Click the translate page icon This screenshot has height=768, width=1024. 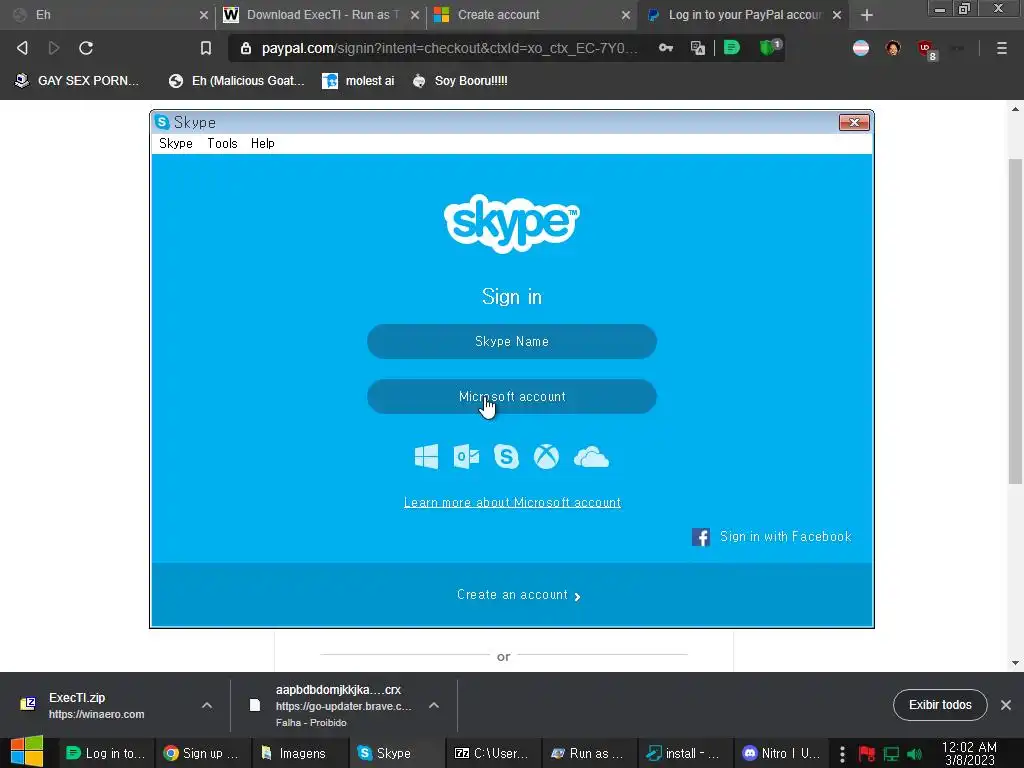[x=697, y=48]
